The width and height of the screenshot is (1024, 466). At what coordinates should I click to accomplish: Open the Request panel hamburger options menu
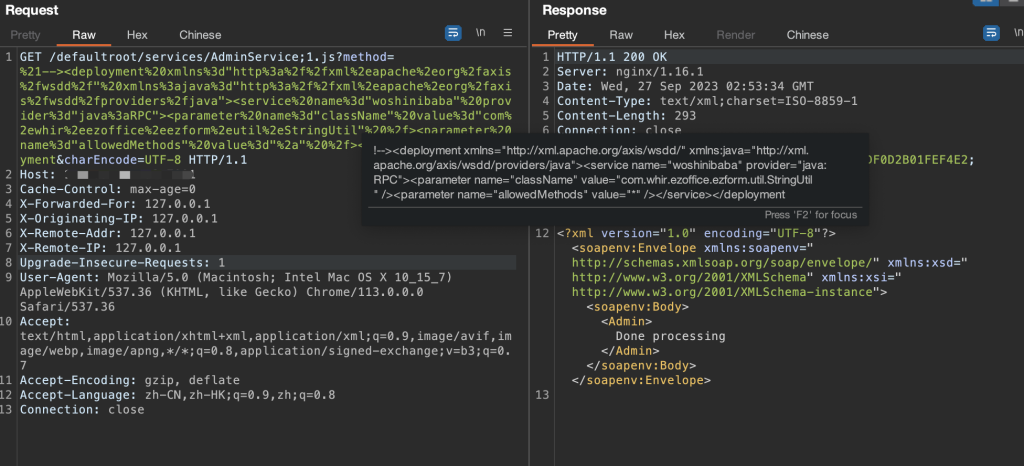[507, 33]
